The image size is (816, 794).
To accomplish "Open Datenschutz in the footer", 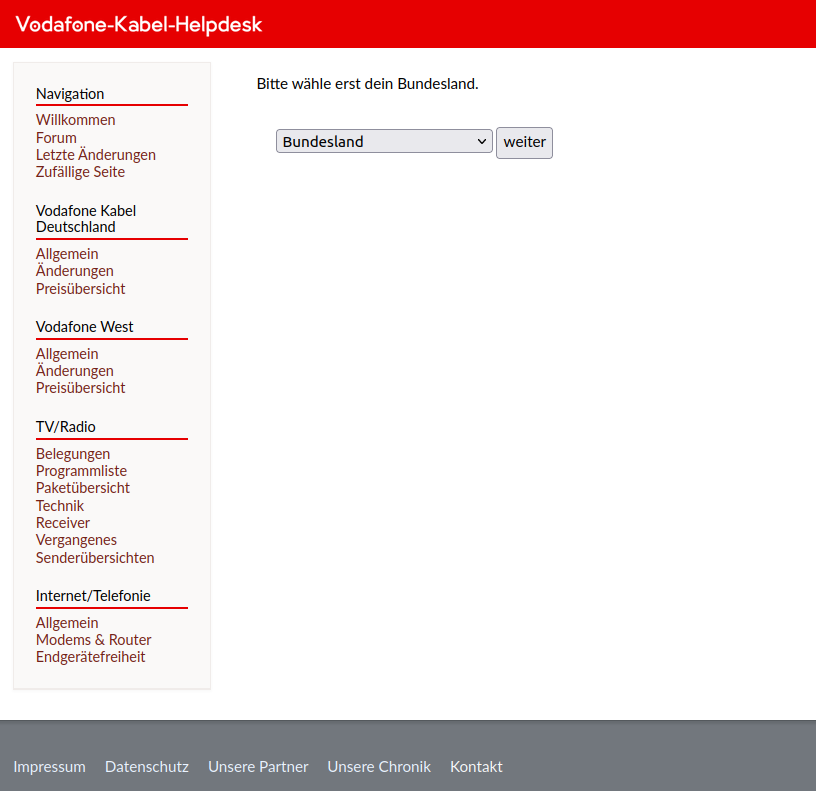I will pos(147,767).
